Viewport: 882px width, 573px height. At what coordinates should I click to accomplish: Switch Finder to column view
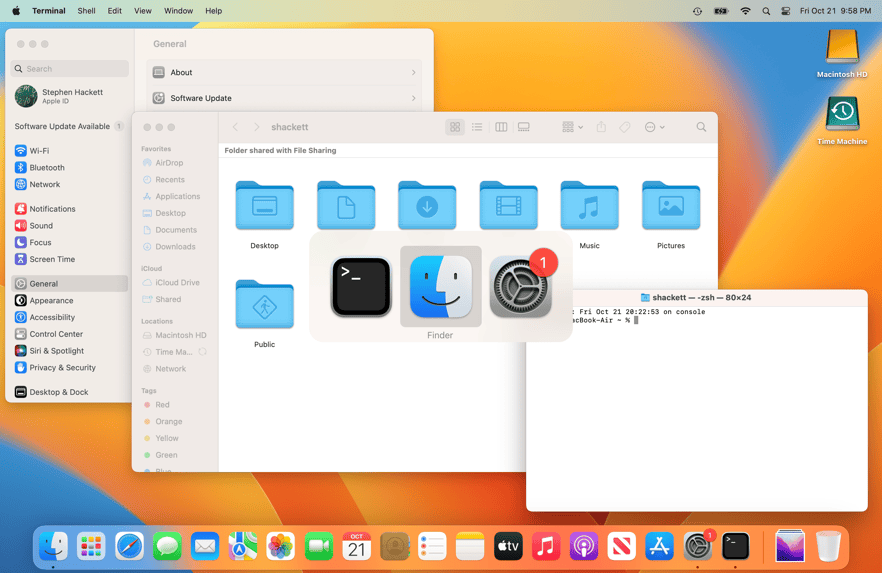[501, 127]
